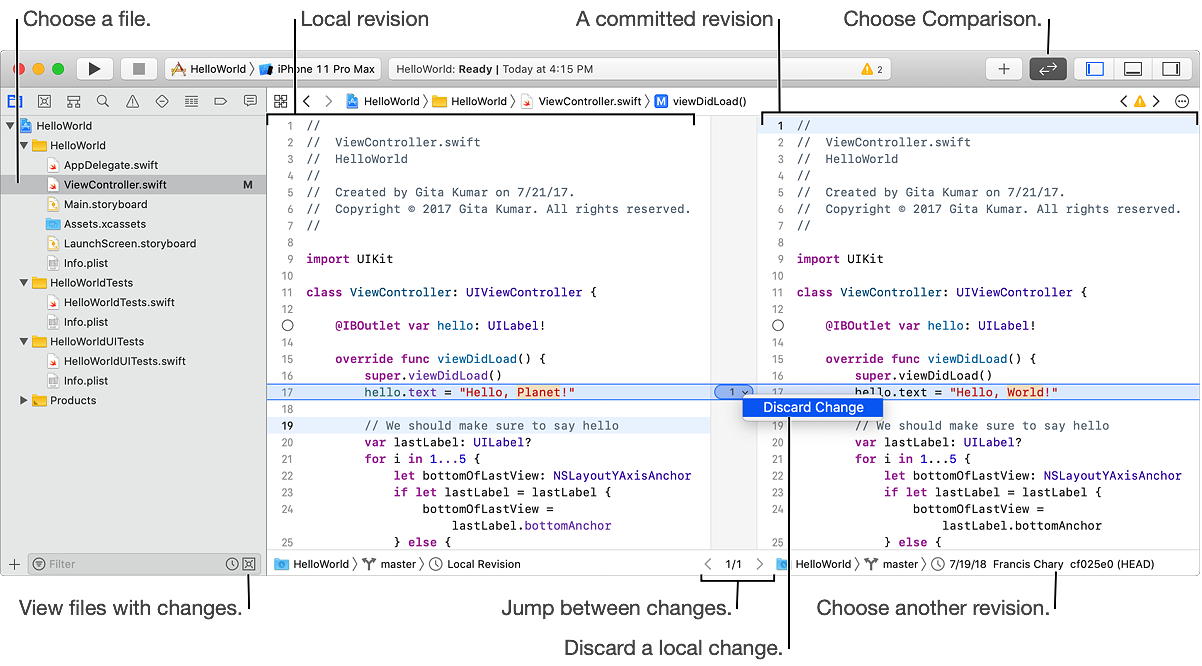This screenshot has height=666, width=1202.
Task: Open the Find navigator
Action: click(103, 101)
